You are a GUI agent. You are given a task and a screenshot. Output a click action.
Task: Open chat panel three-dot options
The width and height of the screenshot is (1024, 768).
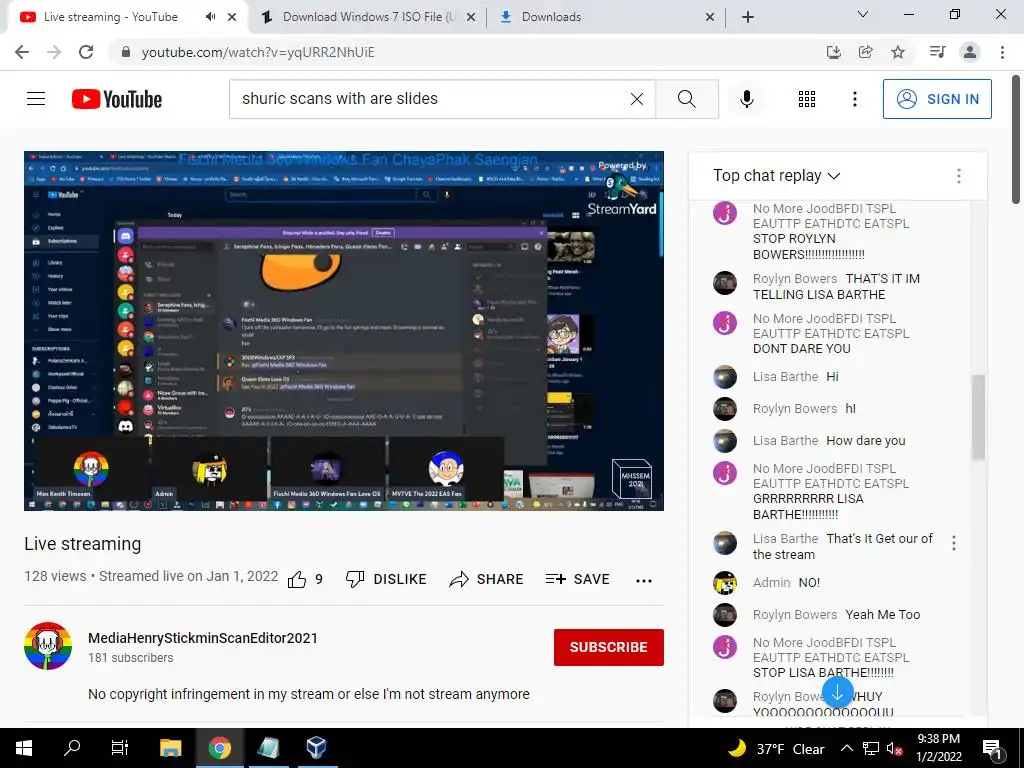[959, 176]
